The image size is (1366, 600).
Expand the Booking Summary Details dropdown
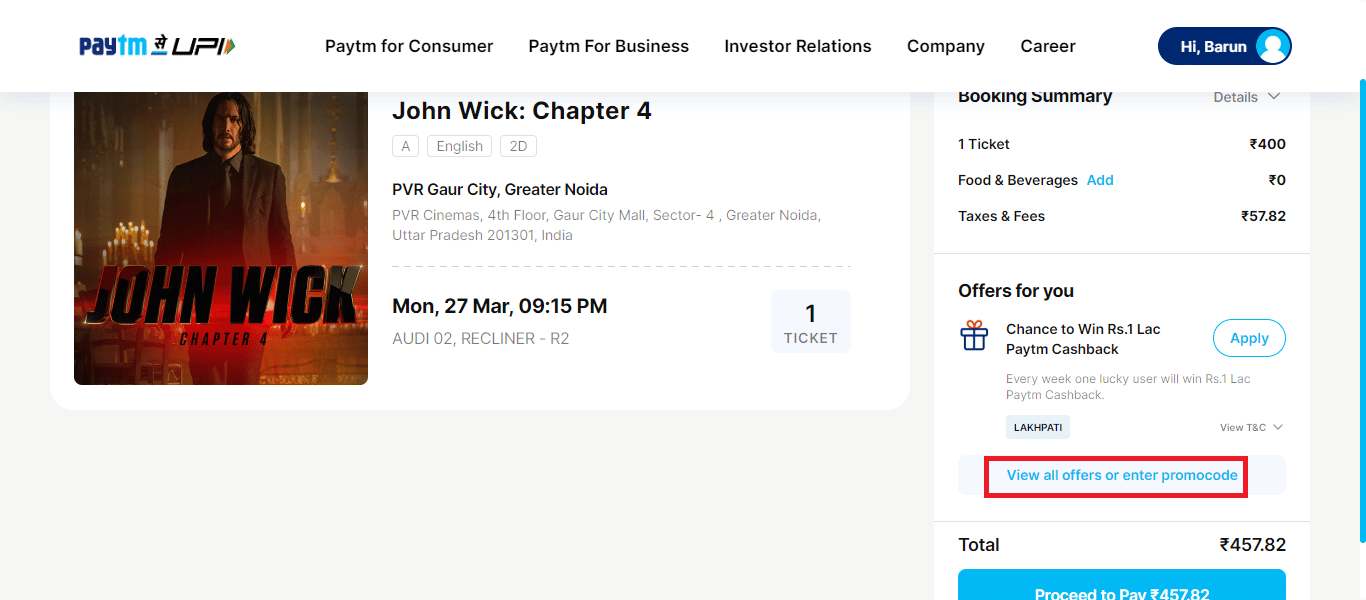(x=1246, y=97)
